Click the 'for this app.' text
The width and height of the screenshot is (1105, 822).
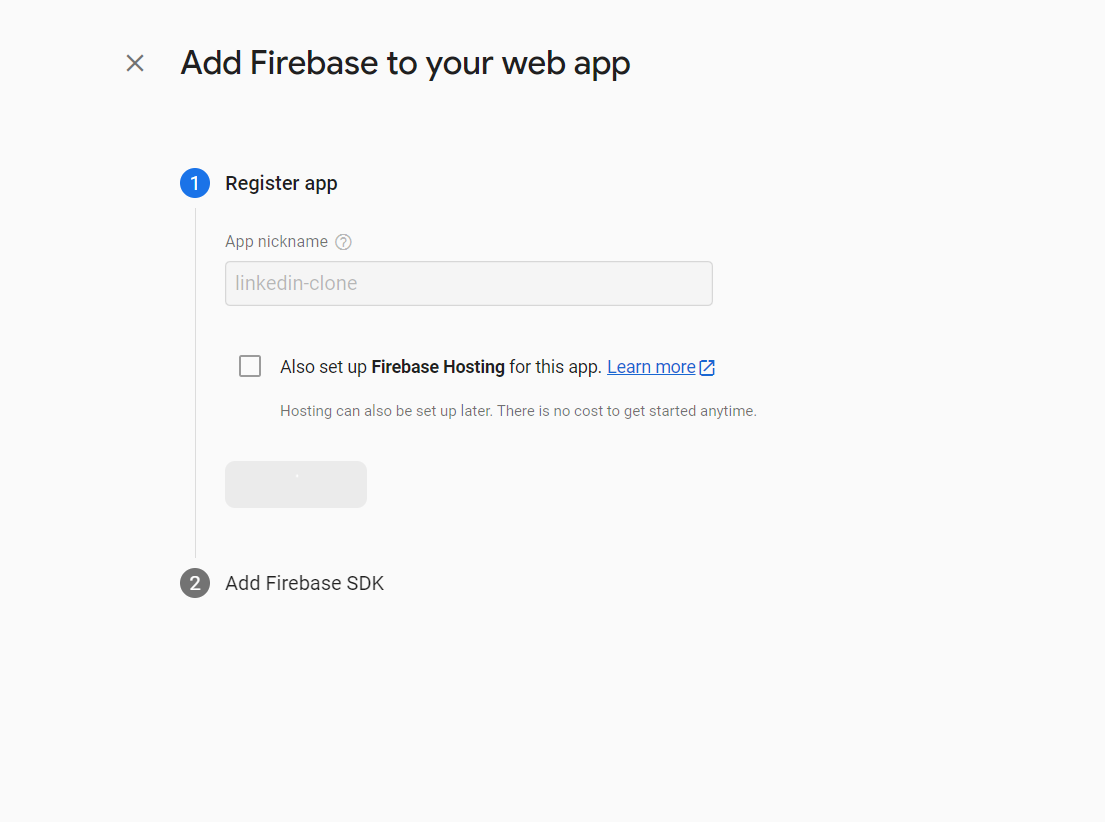pyautogui.click(x=555, y=367)
